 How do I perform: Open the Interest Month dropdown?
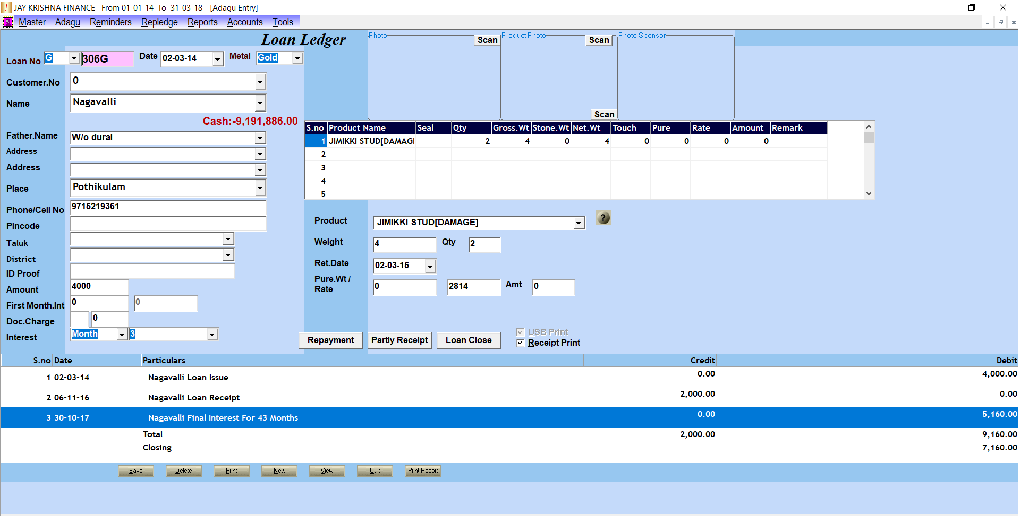click(122, 334)
